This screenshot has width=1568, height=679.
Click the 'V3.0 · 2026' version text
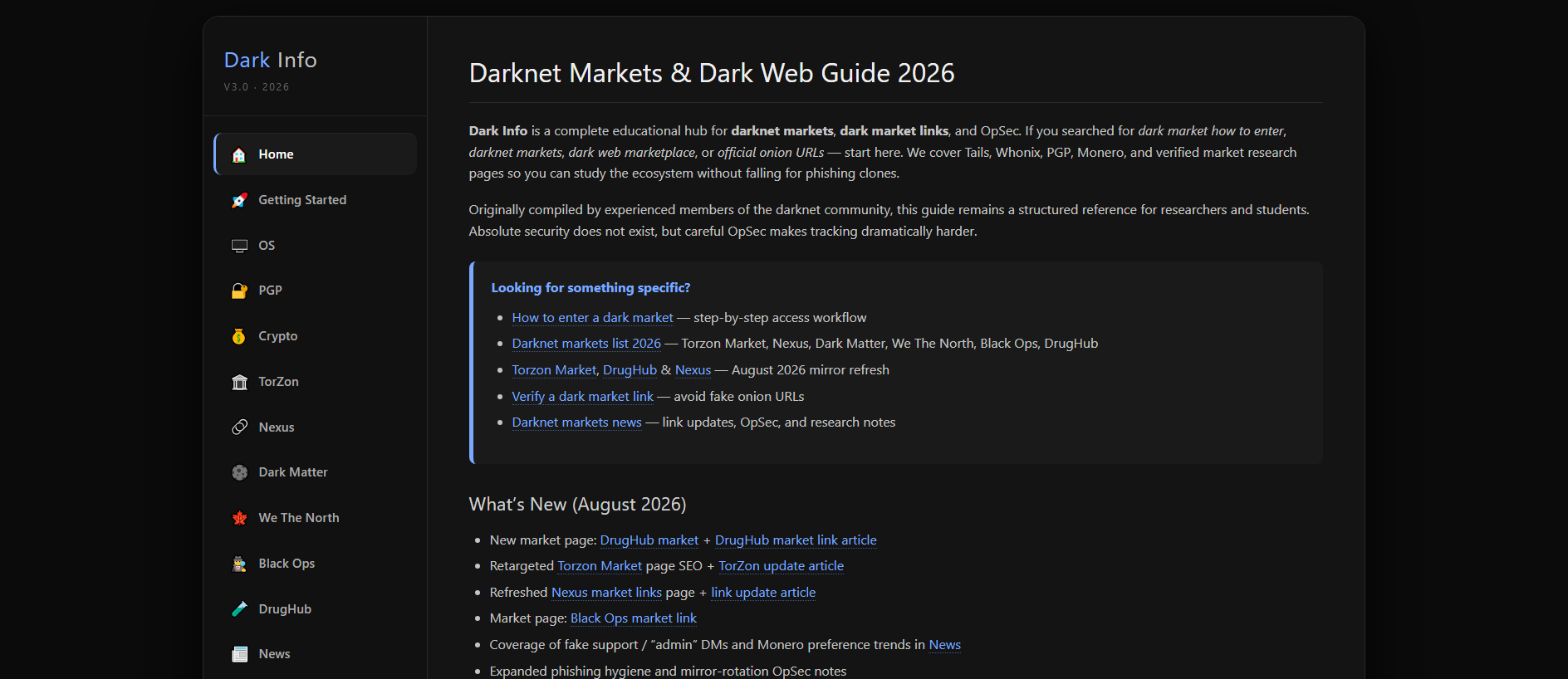click(257, 86)
